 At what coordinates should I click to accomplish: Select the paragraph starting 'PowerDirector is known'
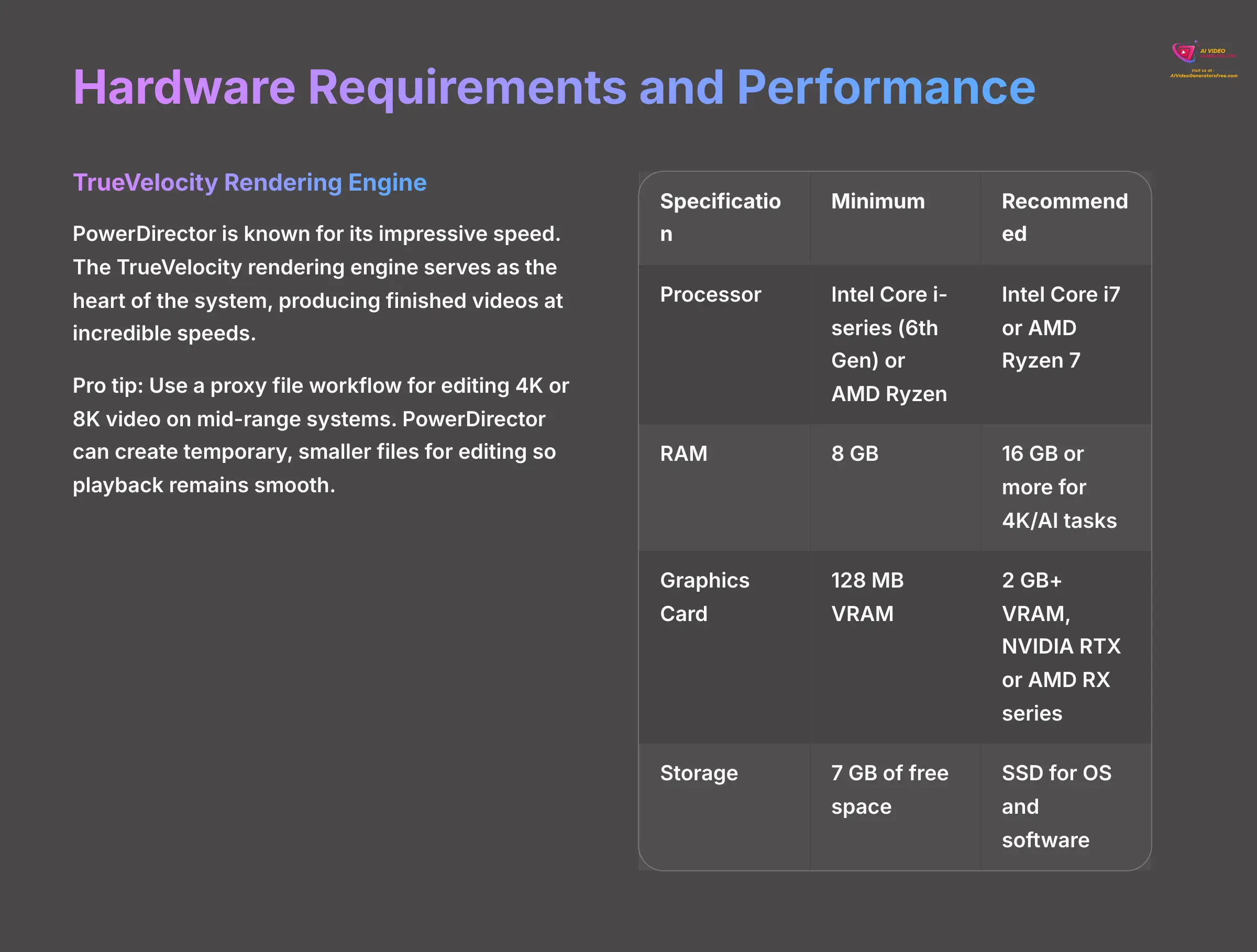[x=318, y=283]
